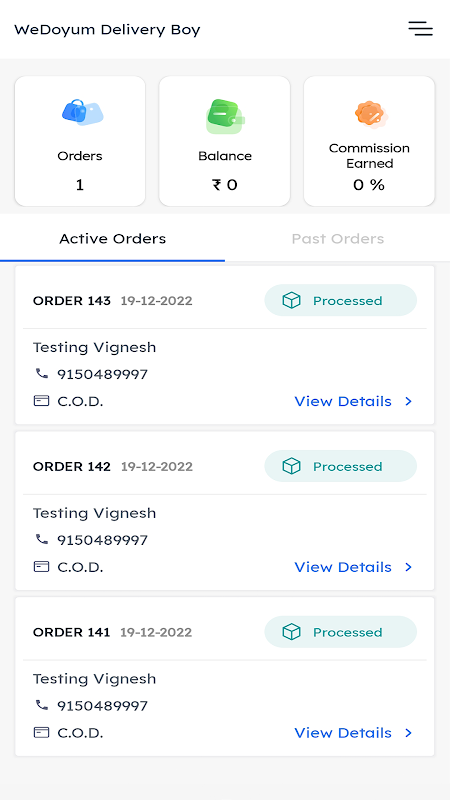450x800 pixels.
Task: Tap the phone icon in Order 143
Action: [x=41, y=374]
